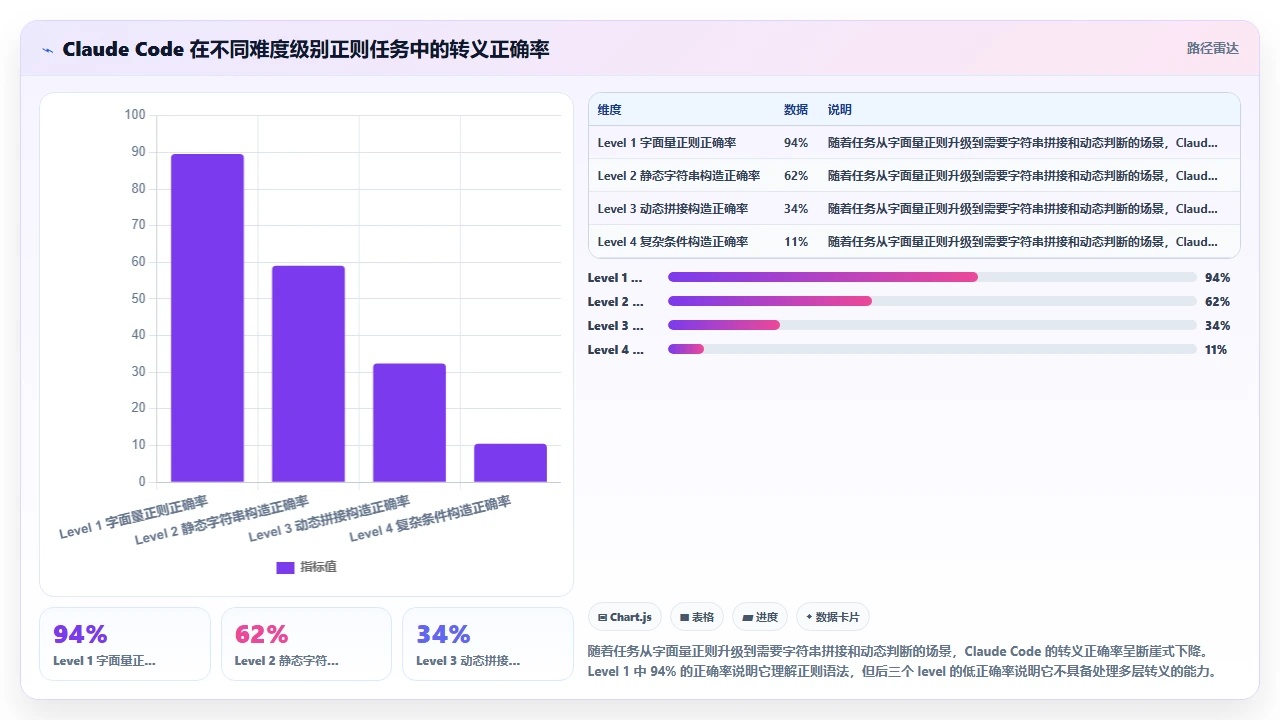Click the 进度 tag

(760, 617)
